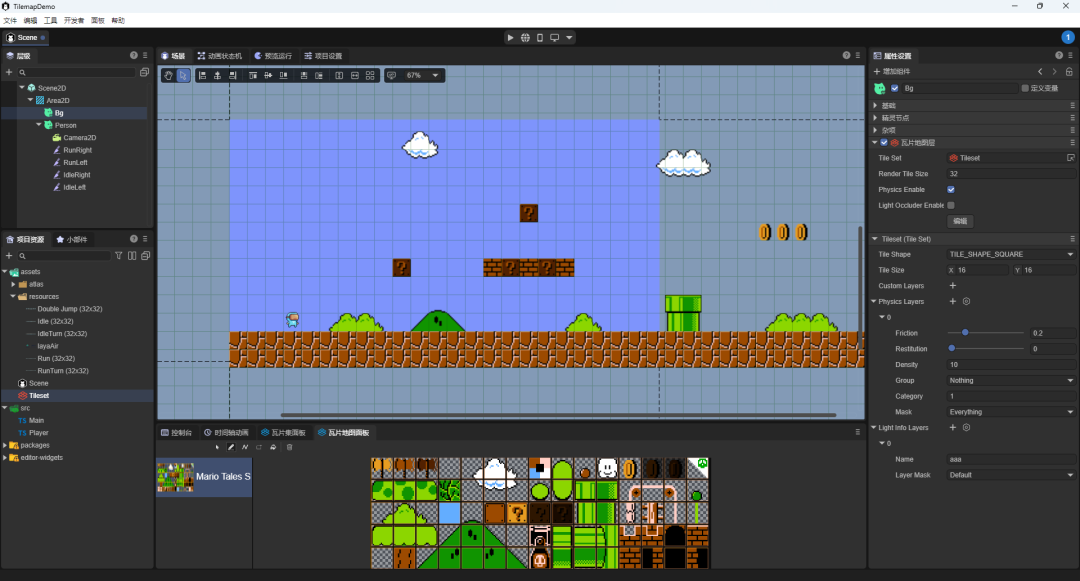Expand the packages folder
Viewport: 1080px width, 581px height.
click(x=6, y=445)
